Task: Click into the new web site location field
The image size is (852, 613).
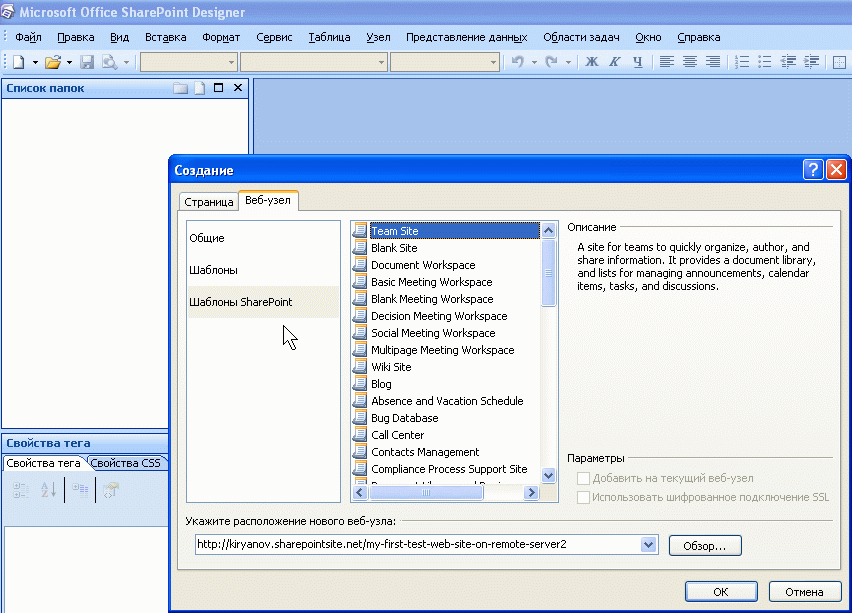Action: pos(418,545)
